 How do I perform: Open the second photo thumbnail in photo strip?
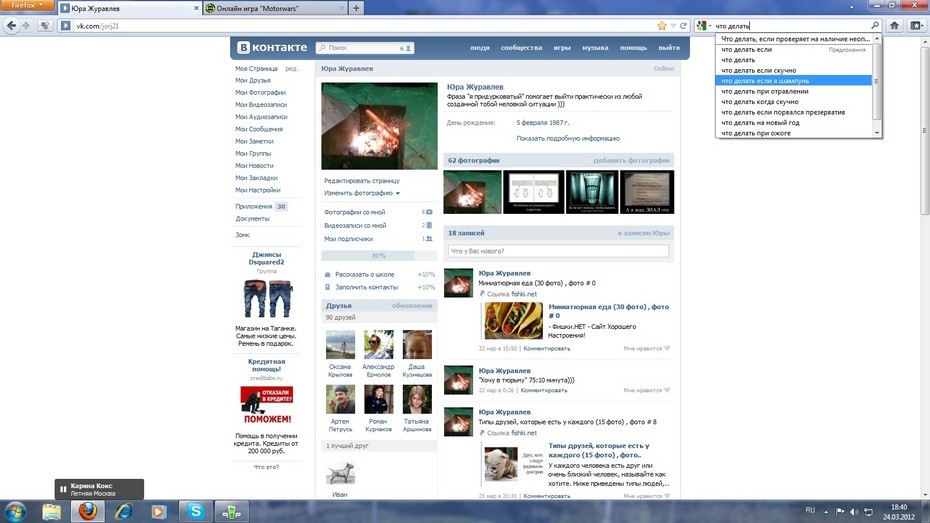click(x=534, y=192)
